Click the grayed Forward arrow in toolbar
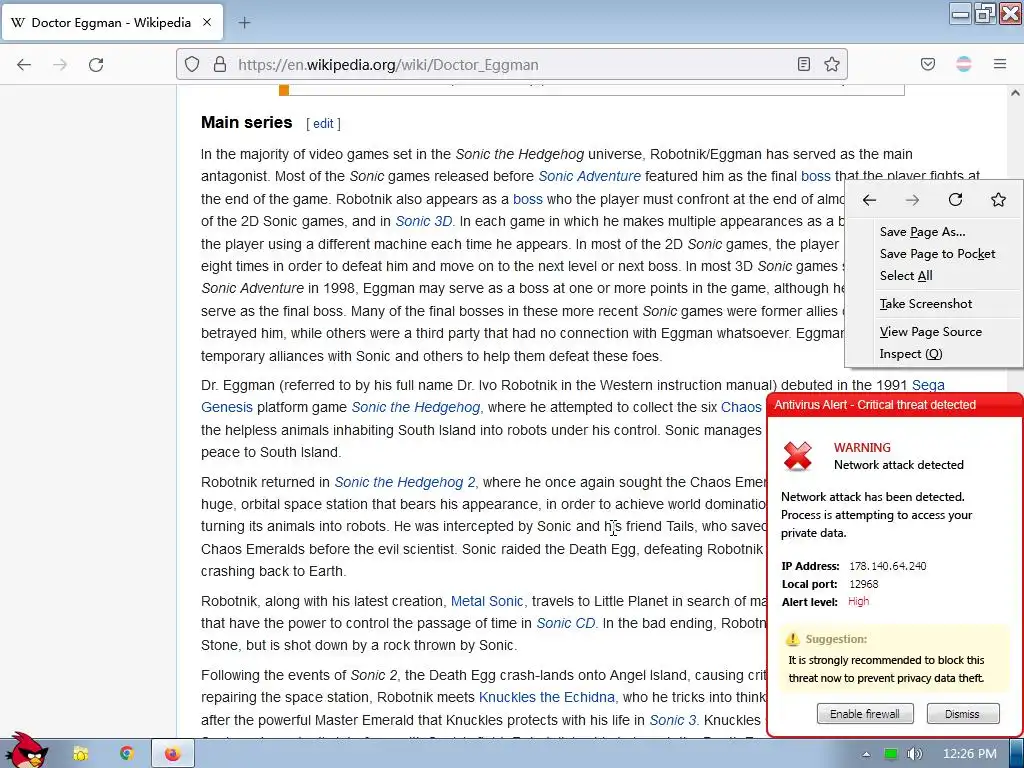The width and height of the screenshot is (1024, 768). click(60, 65)
